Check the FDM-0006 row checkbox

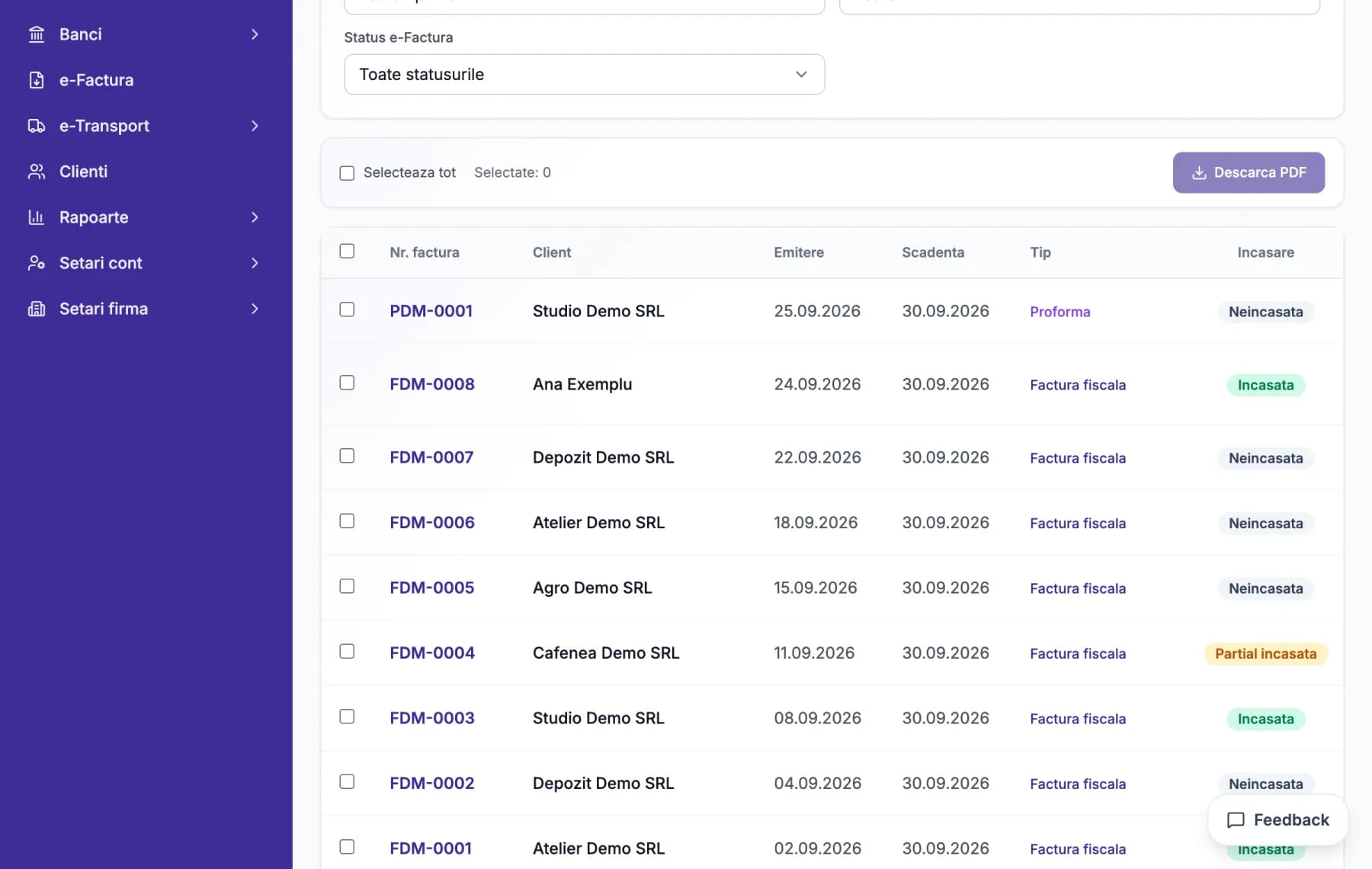347,521
